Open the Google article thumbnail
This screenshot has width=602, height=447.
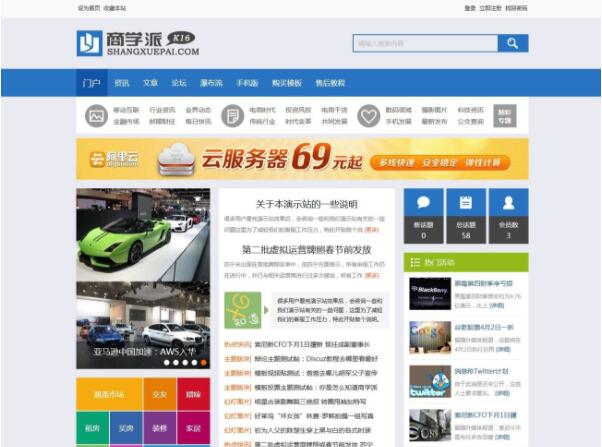click(430, 338)
